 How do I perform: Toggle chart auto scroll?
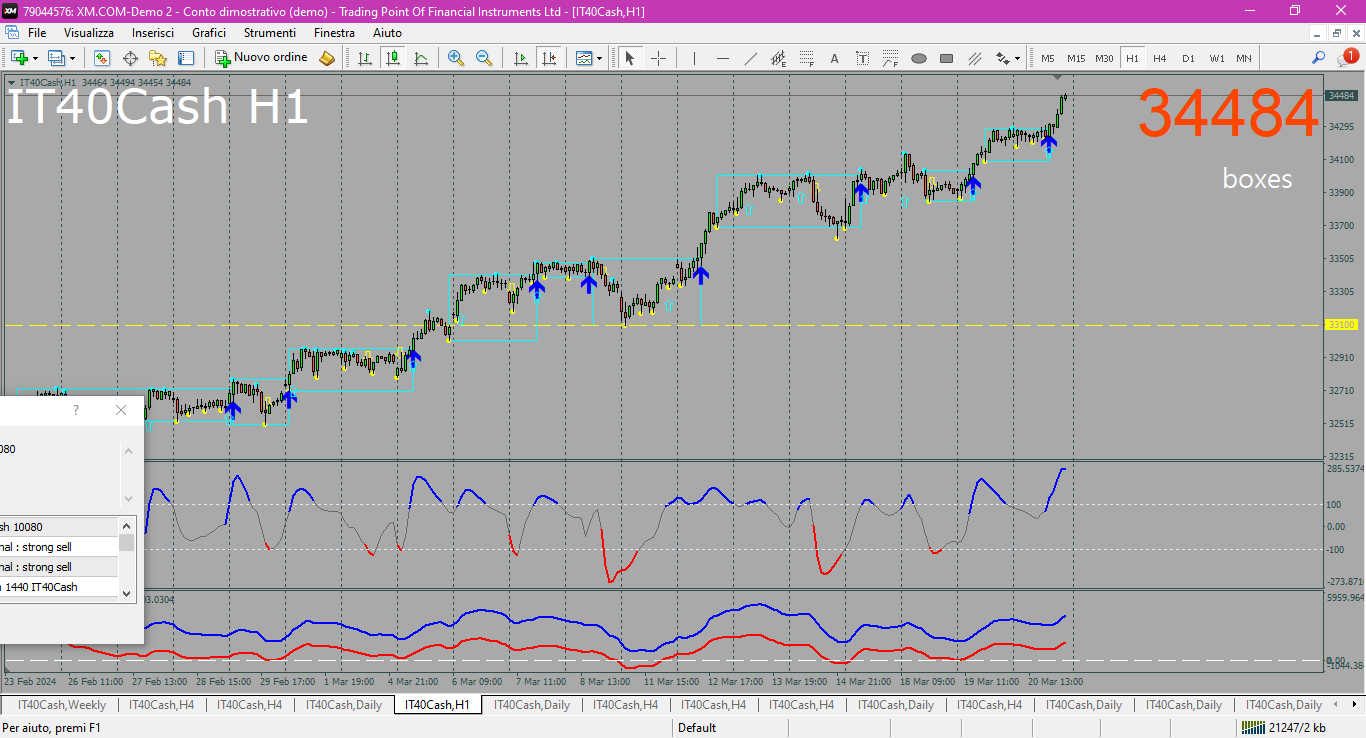[x=520, y=58]
